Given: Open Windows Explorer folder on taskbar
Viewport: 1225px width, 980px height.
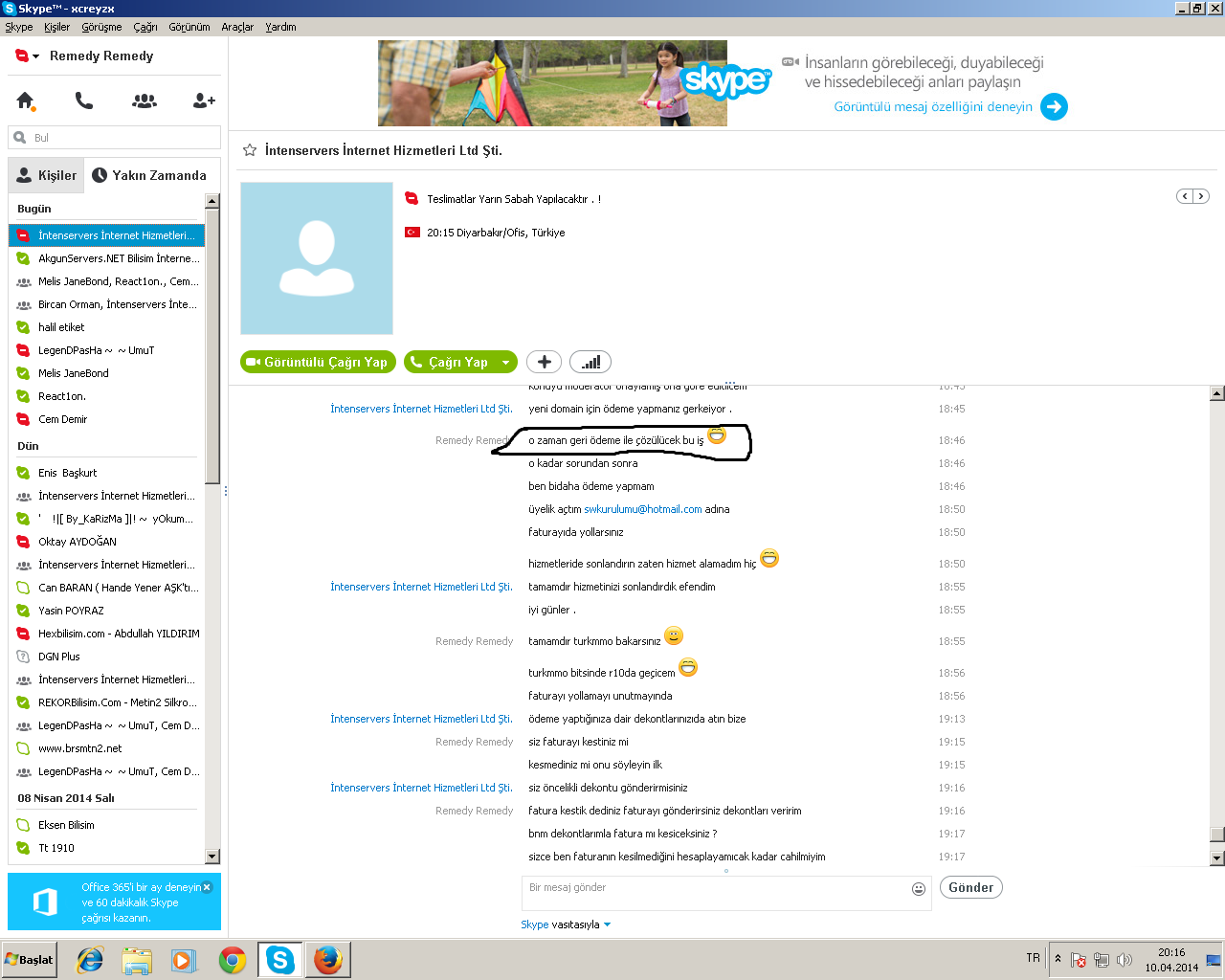Looking at the screenshot, I should click(137, 960).
